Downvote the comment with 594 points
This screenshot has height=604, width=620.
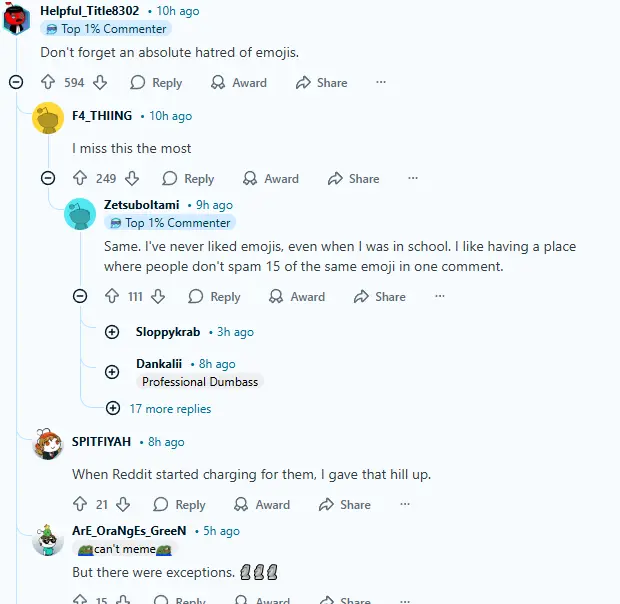pos(100,83)
